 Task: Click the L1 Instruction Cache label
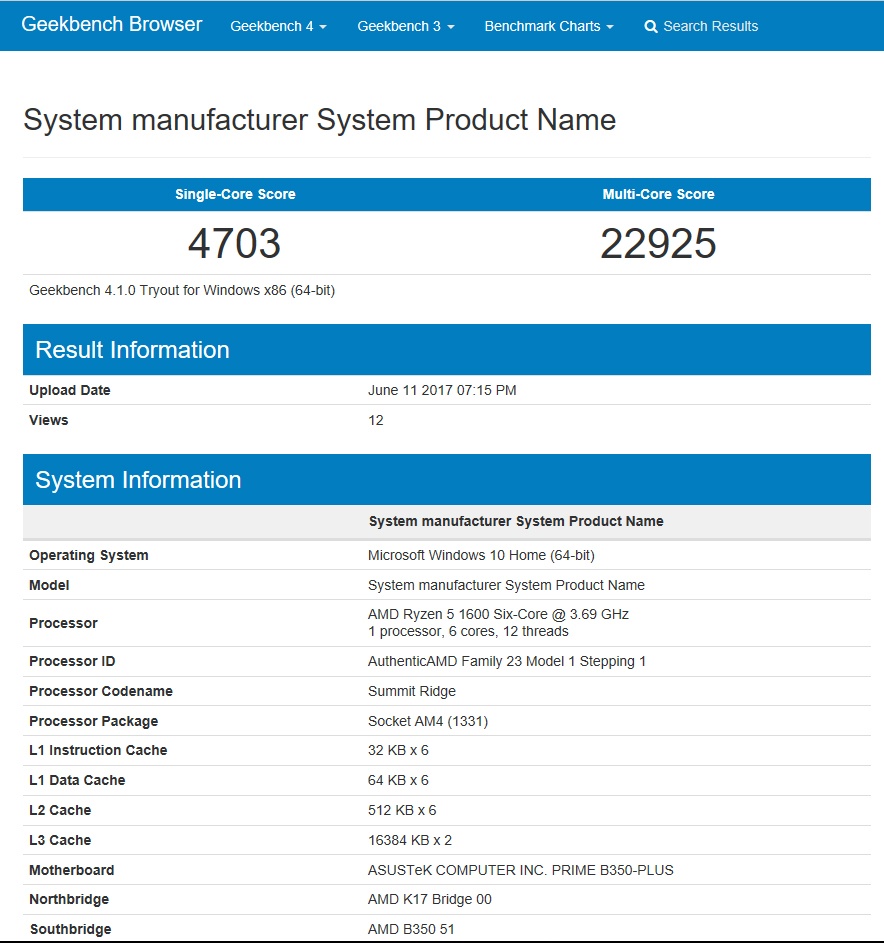[x=98, y=751]
